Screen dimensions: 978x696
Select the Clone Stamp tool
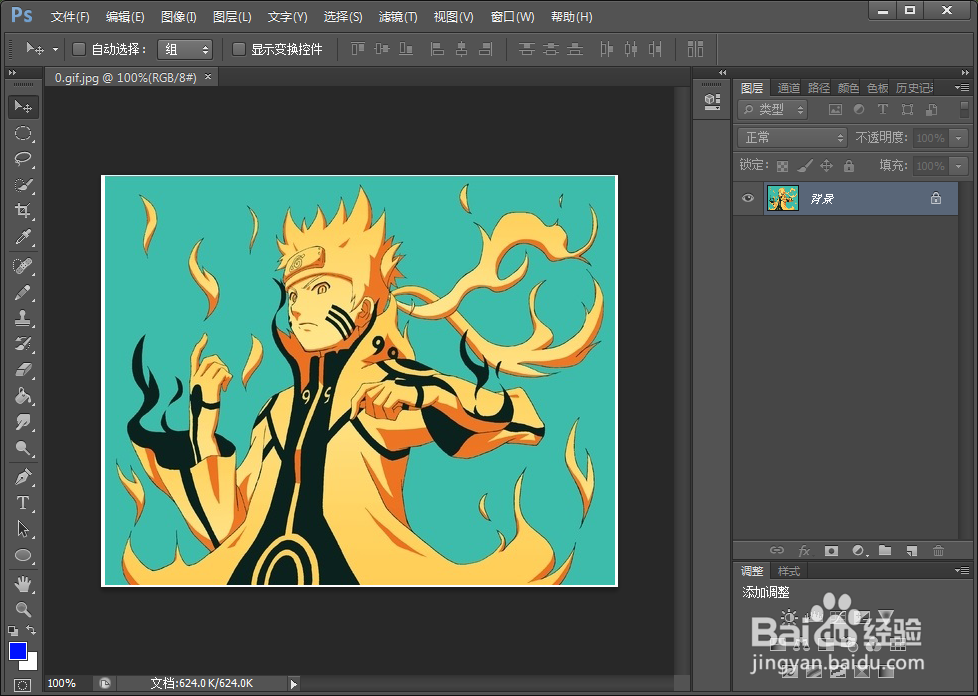[x=23, y=318]
